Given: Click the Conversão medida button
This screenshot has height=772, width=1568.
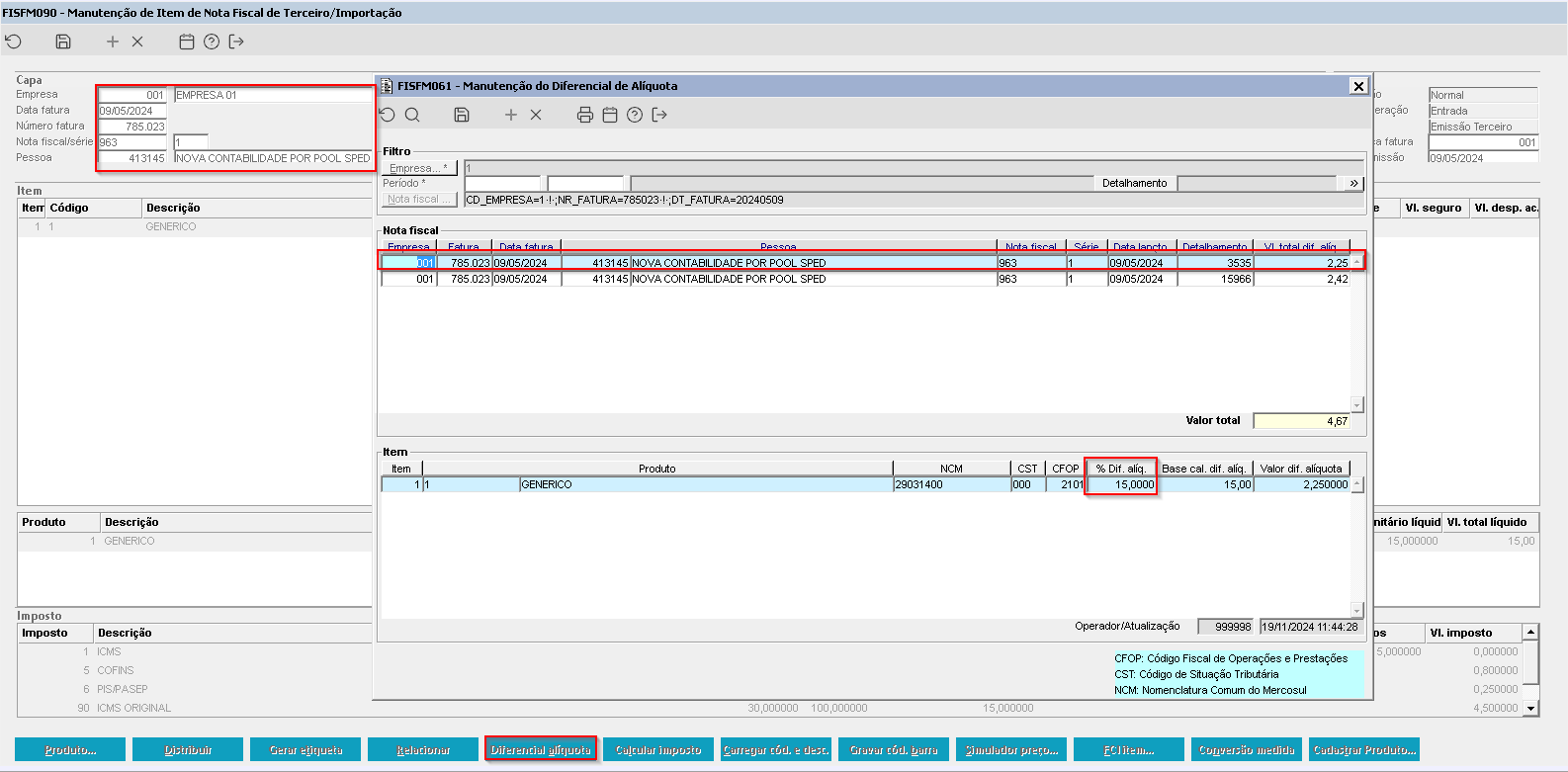Looking at the screenshot, I should tap(1247, 750).
